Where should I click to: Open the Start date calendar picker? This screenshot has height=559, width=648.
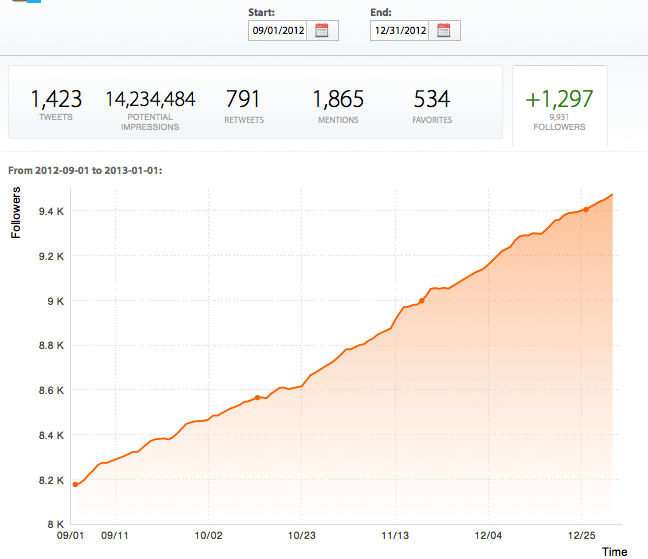tap(322, 30)
